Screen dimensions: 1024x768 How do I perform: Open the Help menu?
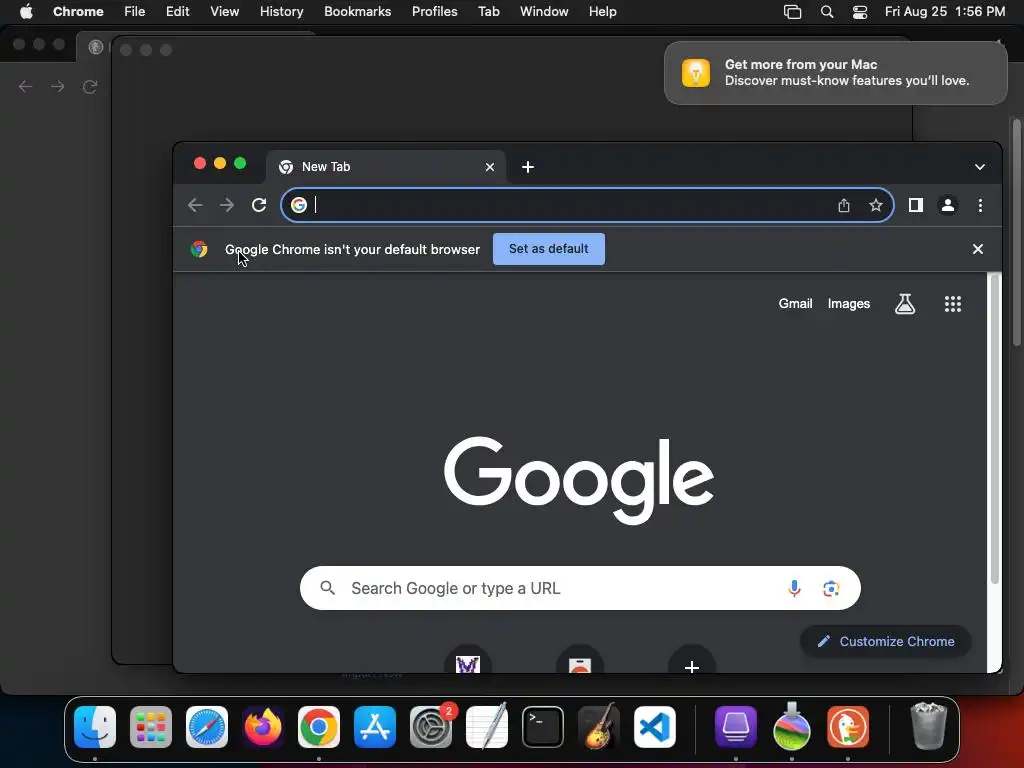(x=602, y=12)
